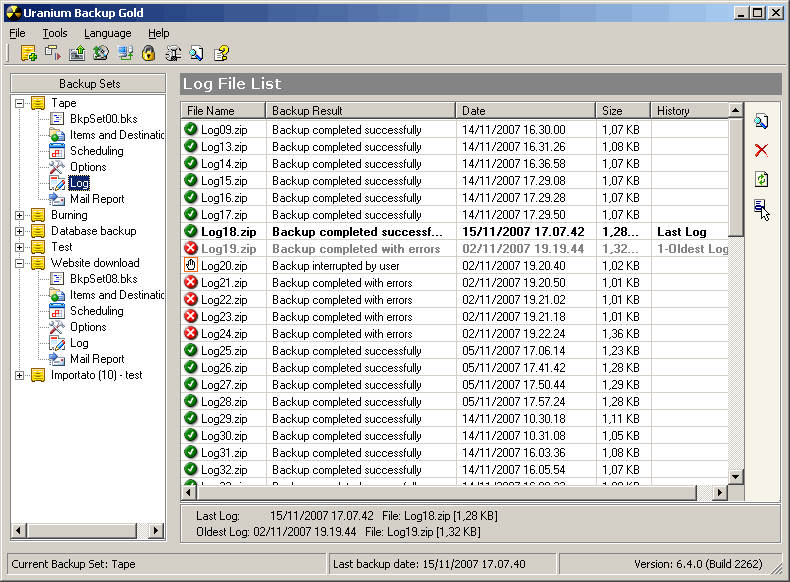Collapse the Tape backup set node

point(19,103)
